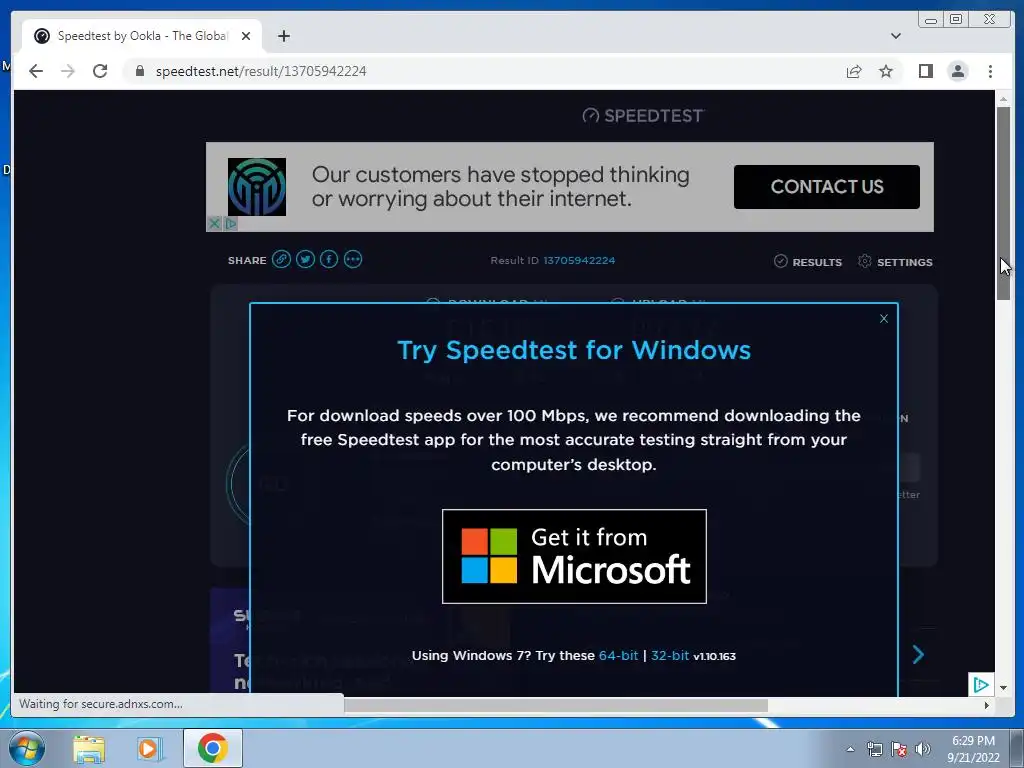Reload the Speedtest page

tap(100, 71)
